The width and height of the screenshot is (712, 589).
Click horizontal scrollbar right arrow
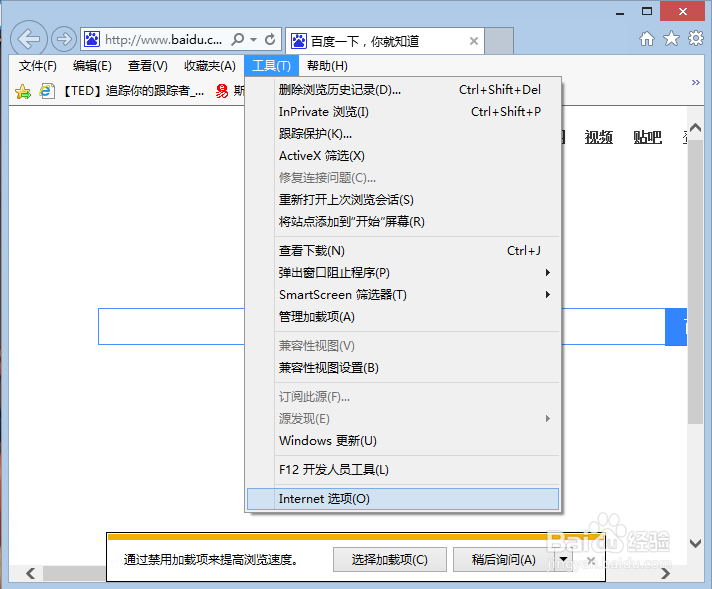(x=665, y=574)
